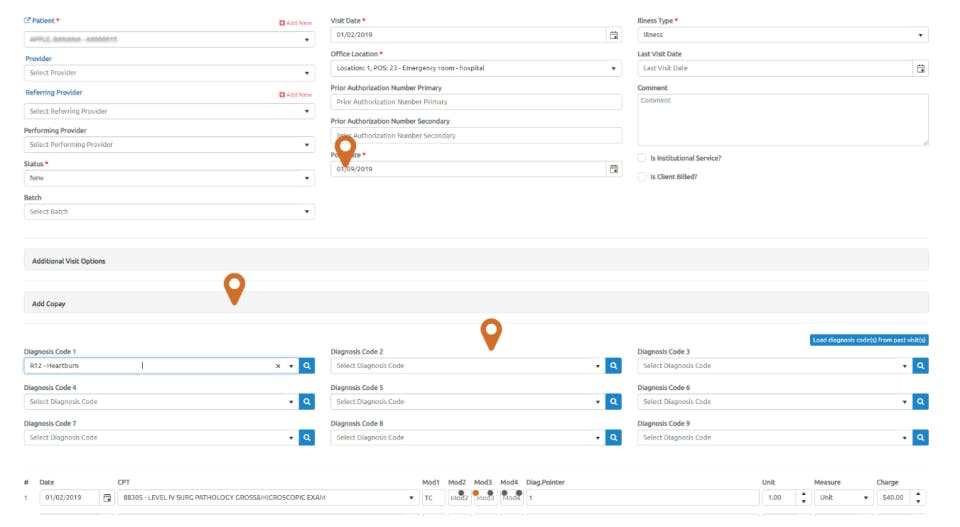Click Add New link beside Patient

click(x=296, y=23)
